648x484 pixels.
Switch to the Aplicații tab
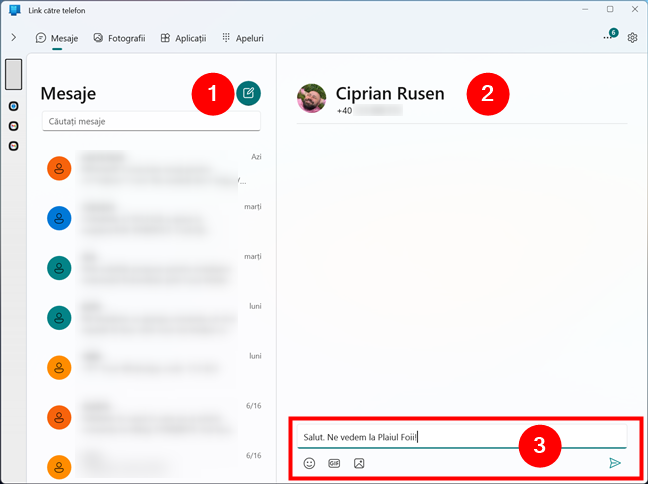[183, 38]
